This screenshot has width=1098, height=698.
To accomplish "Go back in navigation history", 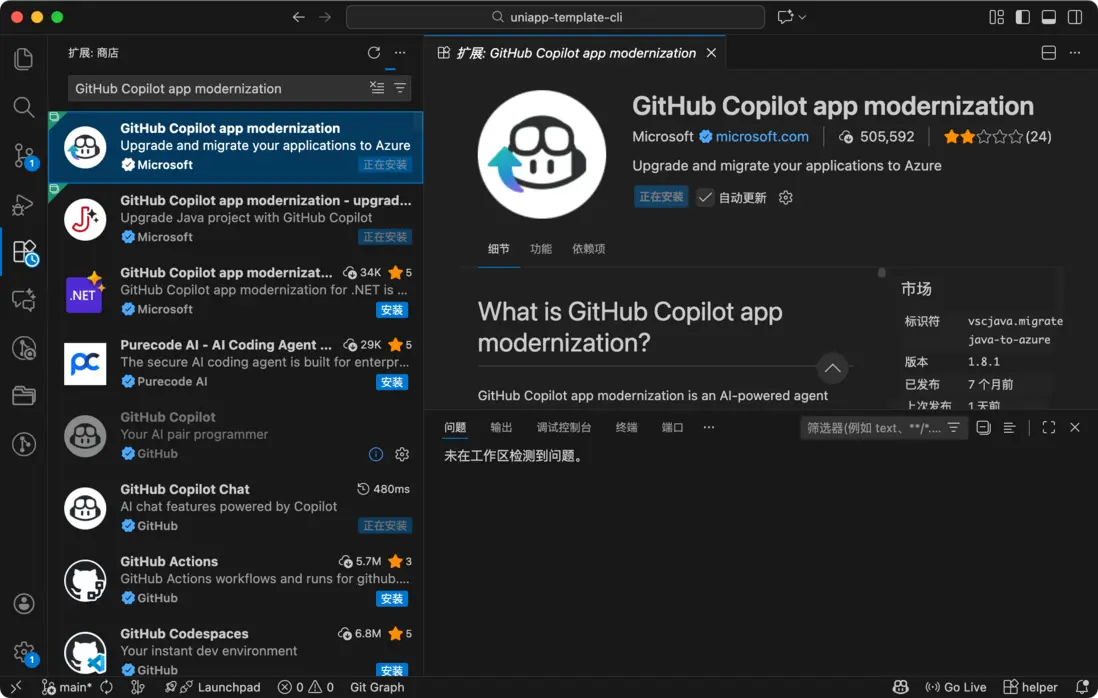I will [299, 17].
